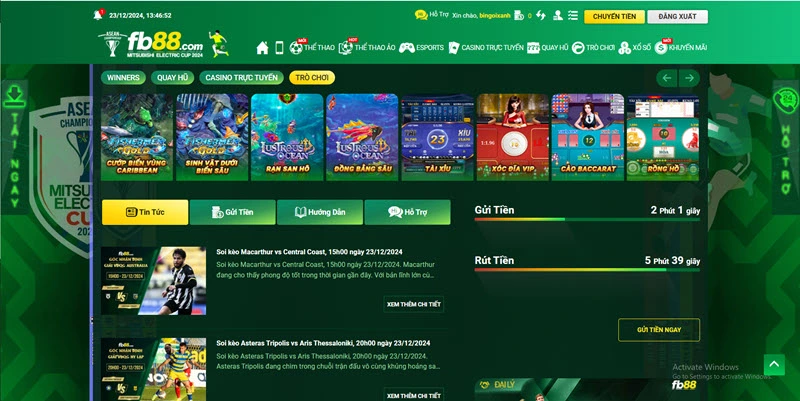Open Soi kèo Macarthur vs Central Coast headline
This screenshot has width=800, height=401.
pyautogui.click(x=309, y=252)
